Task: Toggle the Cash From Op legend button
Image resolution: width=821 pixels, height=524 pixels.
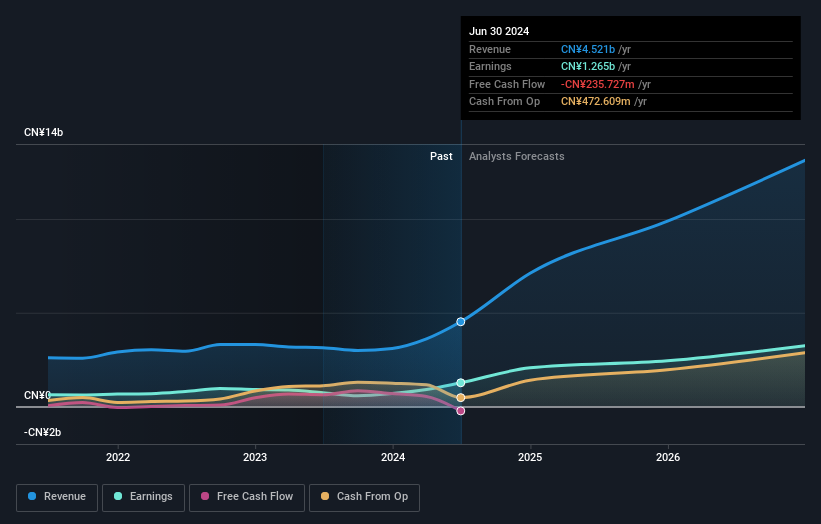Action: 364,497
